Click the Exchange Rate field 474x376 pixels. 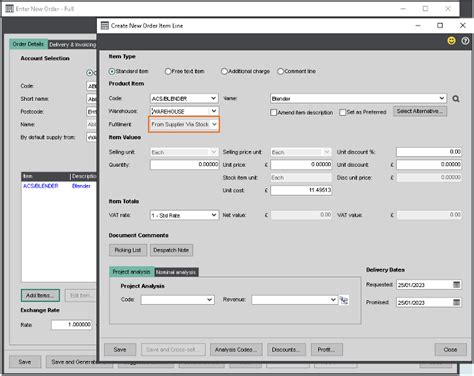click(72, 325)
